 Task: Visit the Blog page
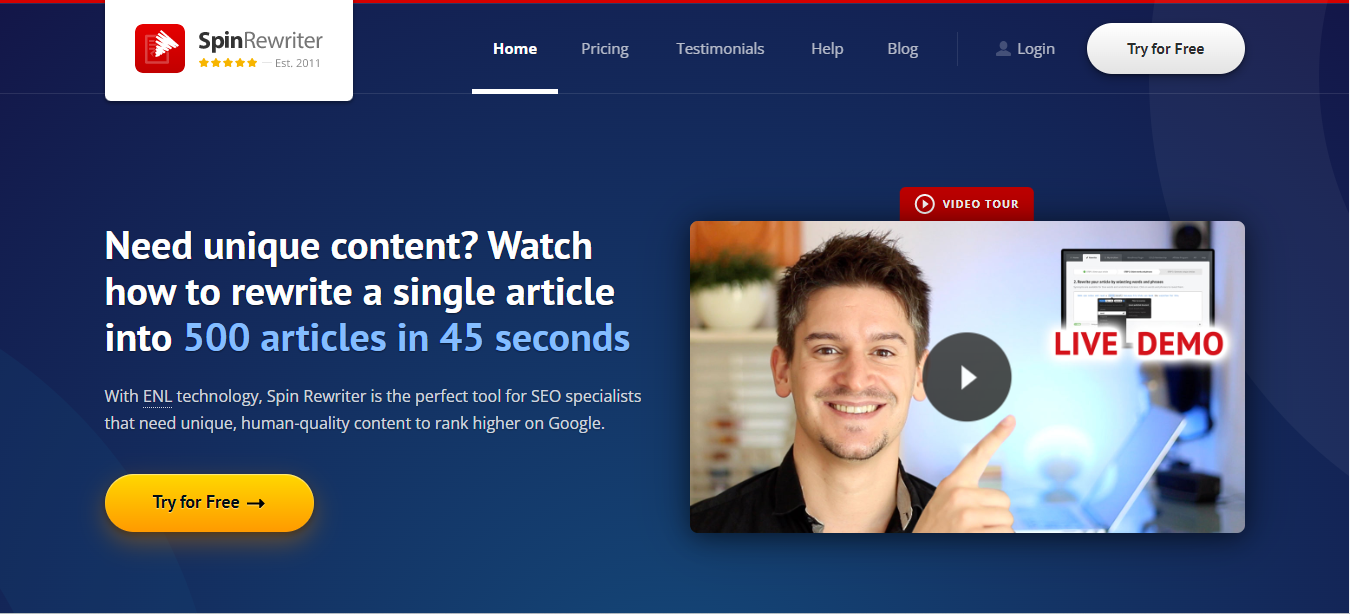click(x=902, y=49)
